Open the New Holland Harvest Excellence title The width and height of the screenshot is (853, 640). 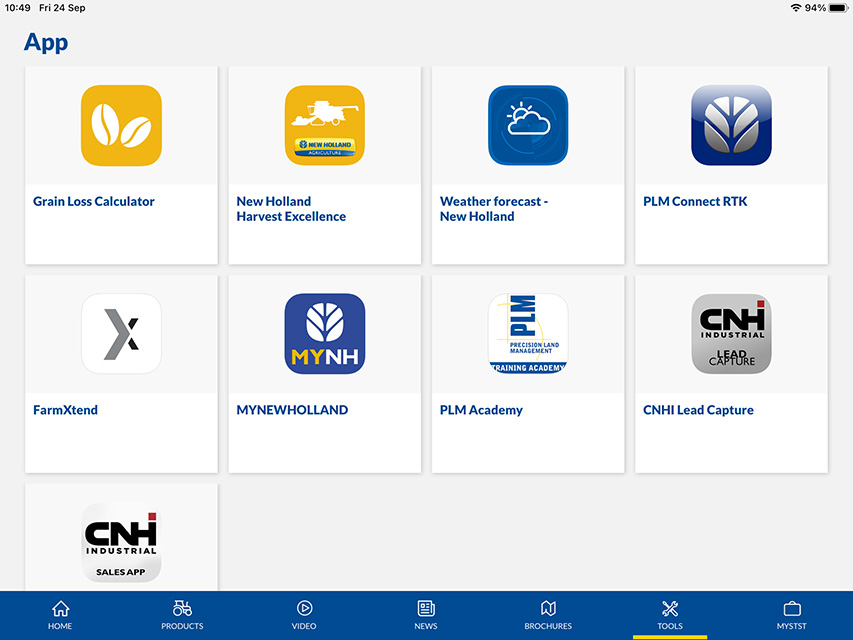[x=291, y=209]
